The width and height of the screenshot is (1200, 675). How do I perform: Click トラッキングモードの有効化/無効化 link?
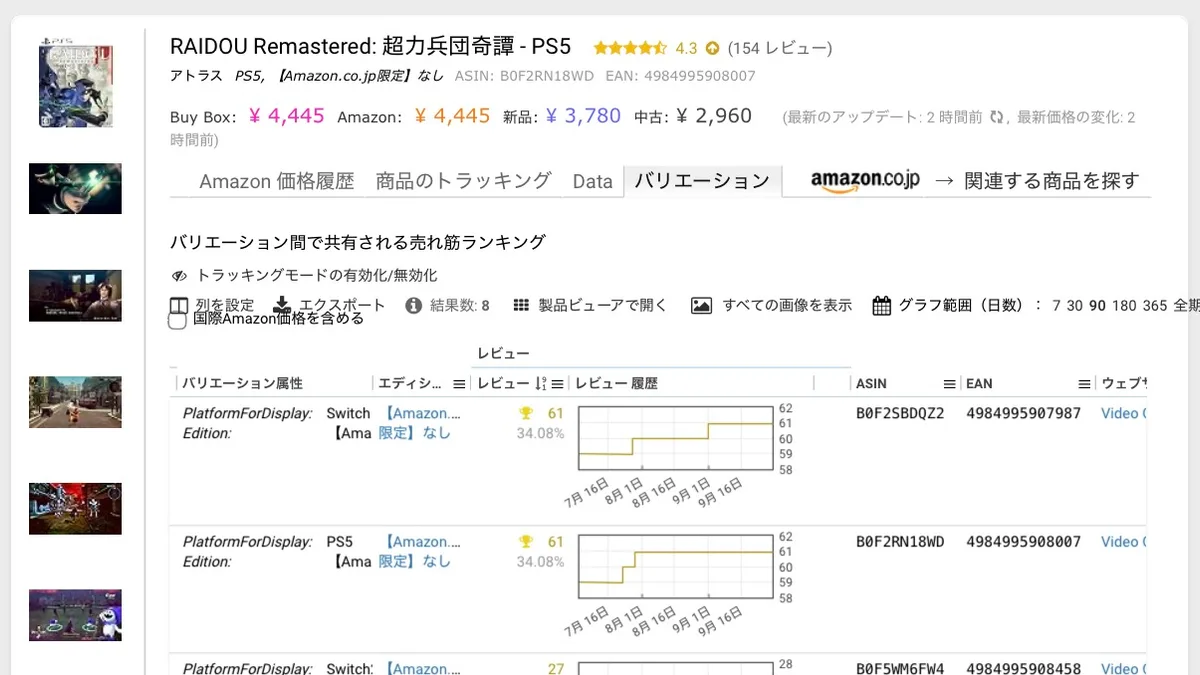[317, 275]
